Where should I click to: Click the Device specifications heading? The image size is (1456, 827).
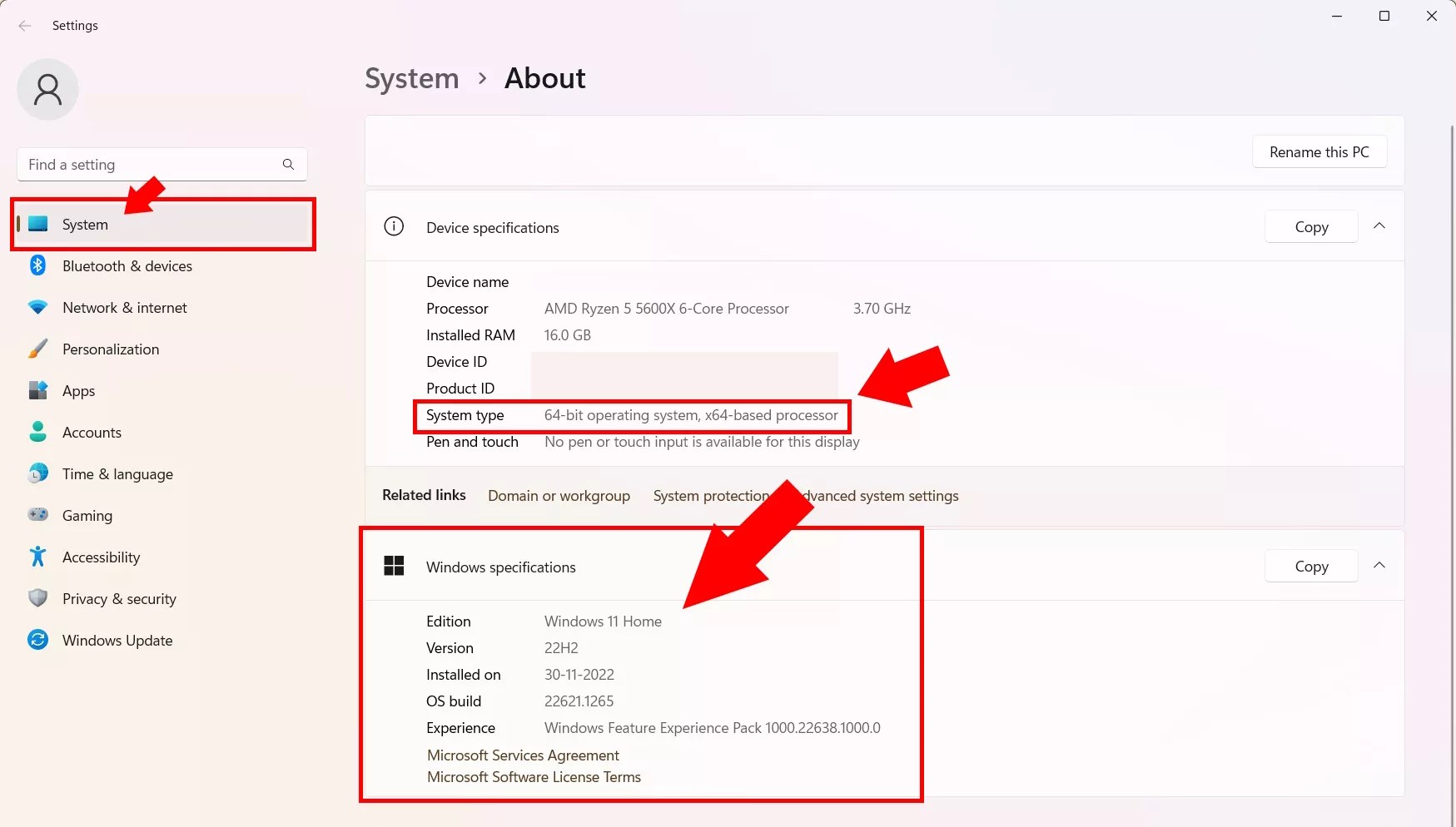[x=492, y=228]
